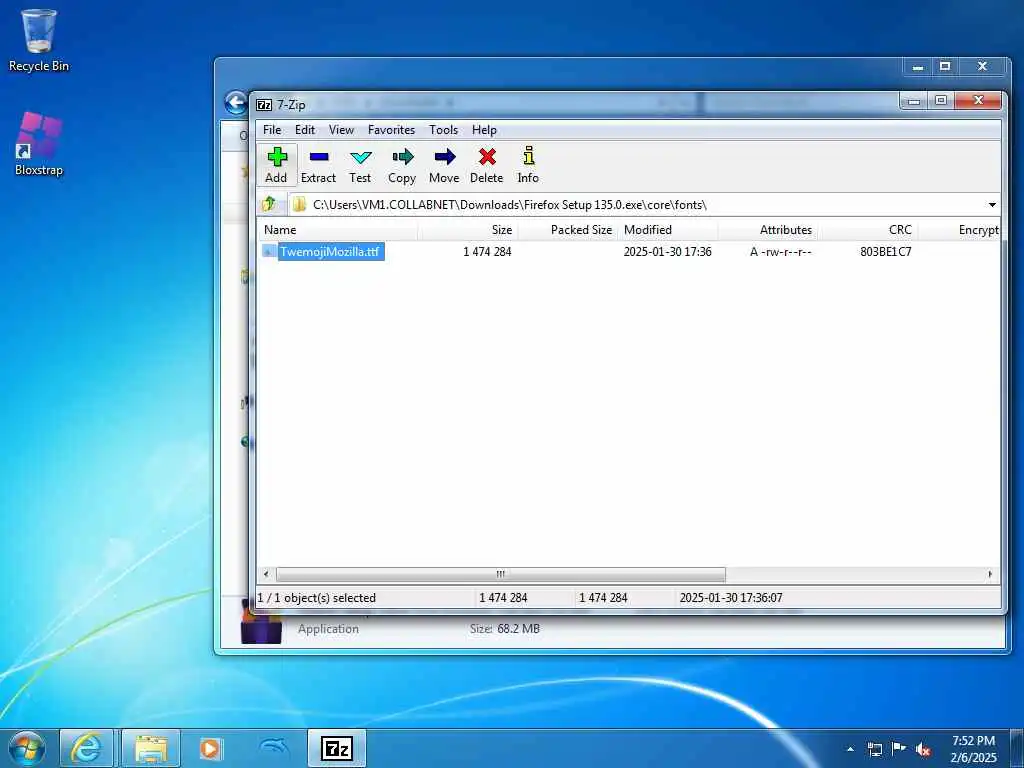Screen dimensions: 1024x768
Task: Open the Recycle Bin desktop icon
Action: click(39, 40)
